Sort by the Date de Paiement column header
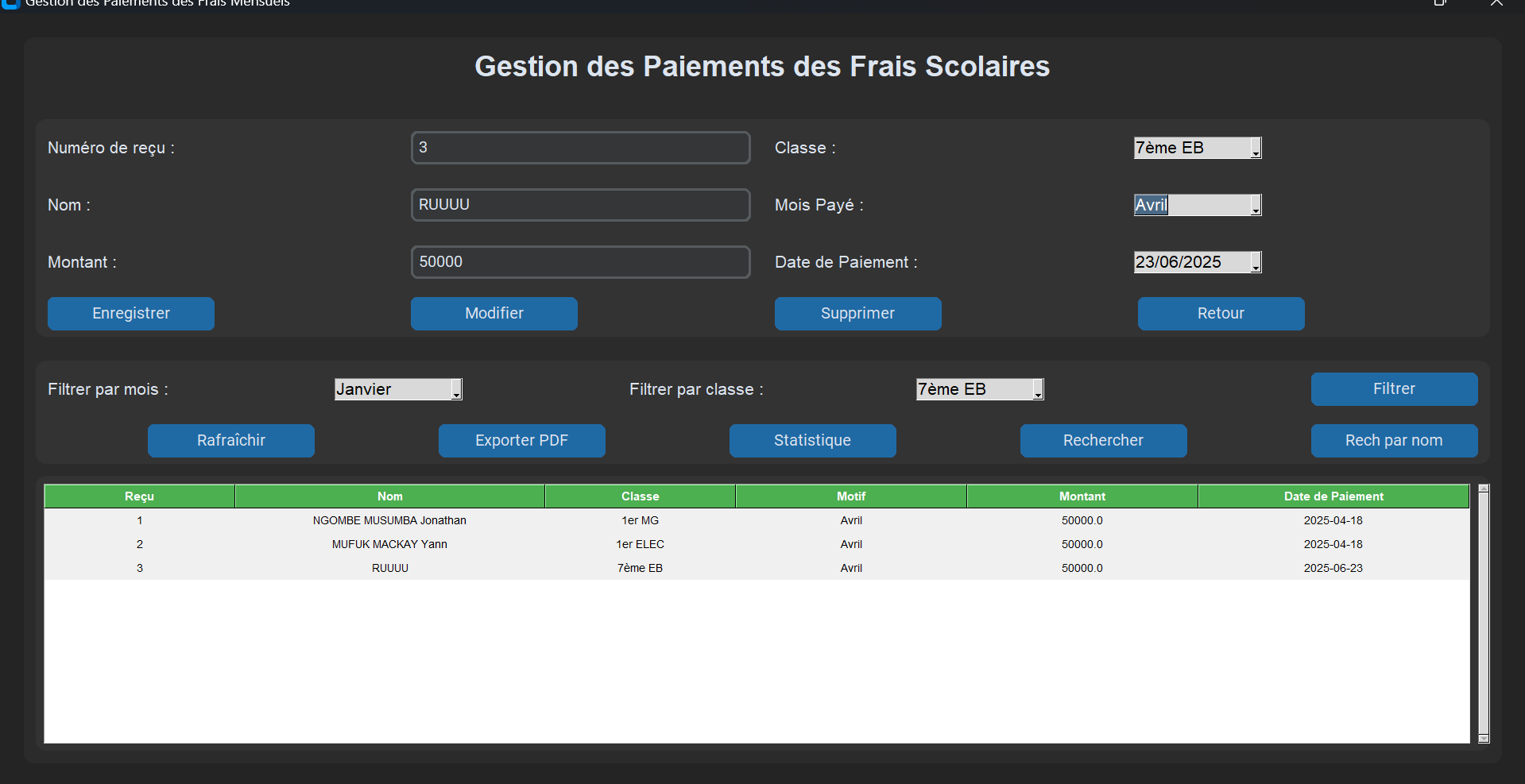The height and width of the screenshot is (784, 1525). point(1333,496)
